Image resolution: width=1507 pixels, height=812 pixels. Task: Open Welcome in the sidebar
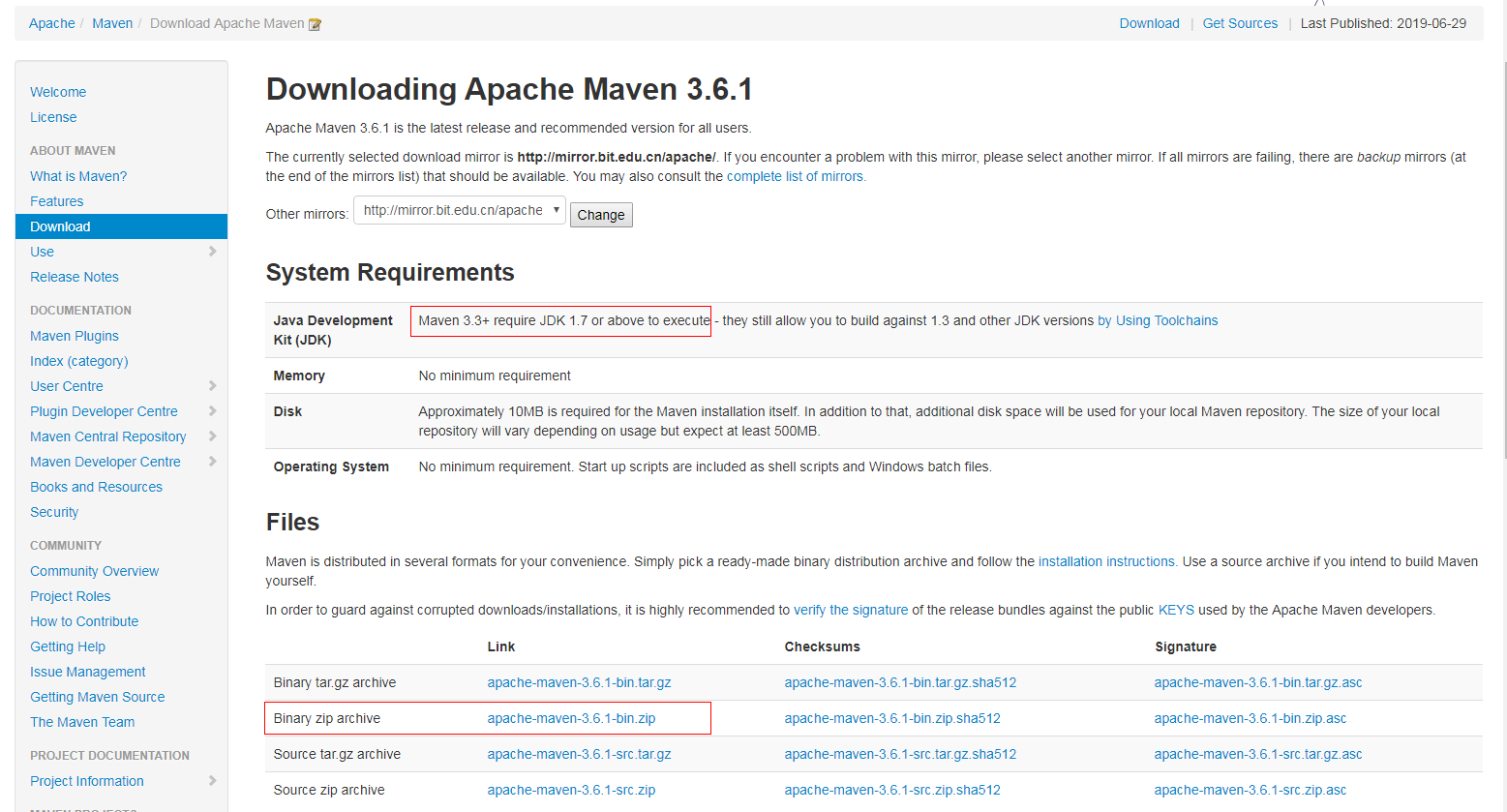[x=58, y=92]
